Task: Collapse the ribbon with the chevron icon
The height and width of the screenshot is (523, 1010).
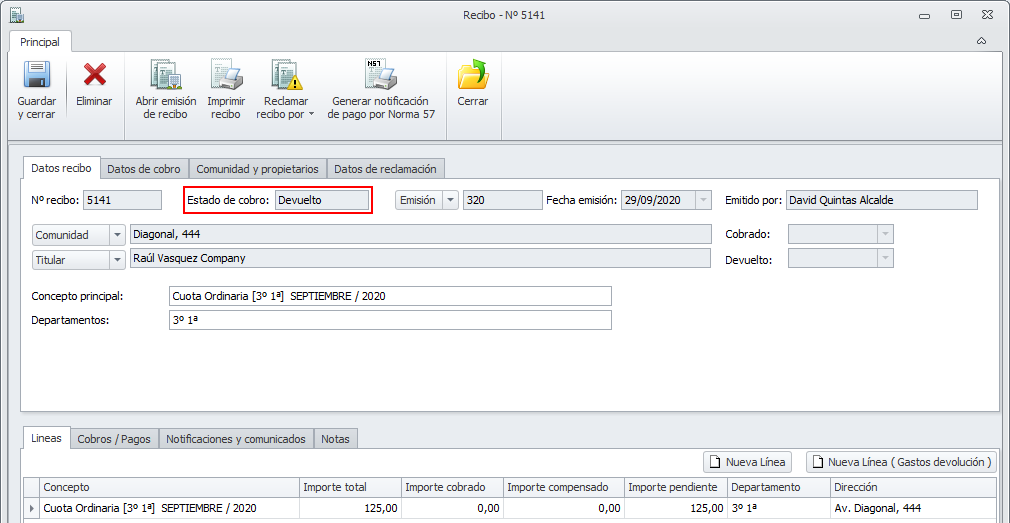Action: (x=981, y=42)
